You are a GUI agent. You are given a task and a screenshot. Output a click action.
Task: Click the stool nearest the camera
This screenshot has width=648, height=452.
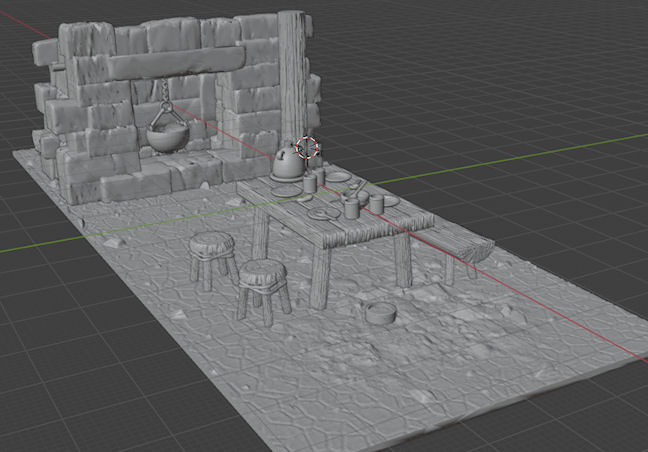coord(263,271)
